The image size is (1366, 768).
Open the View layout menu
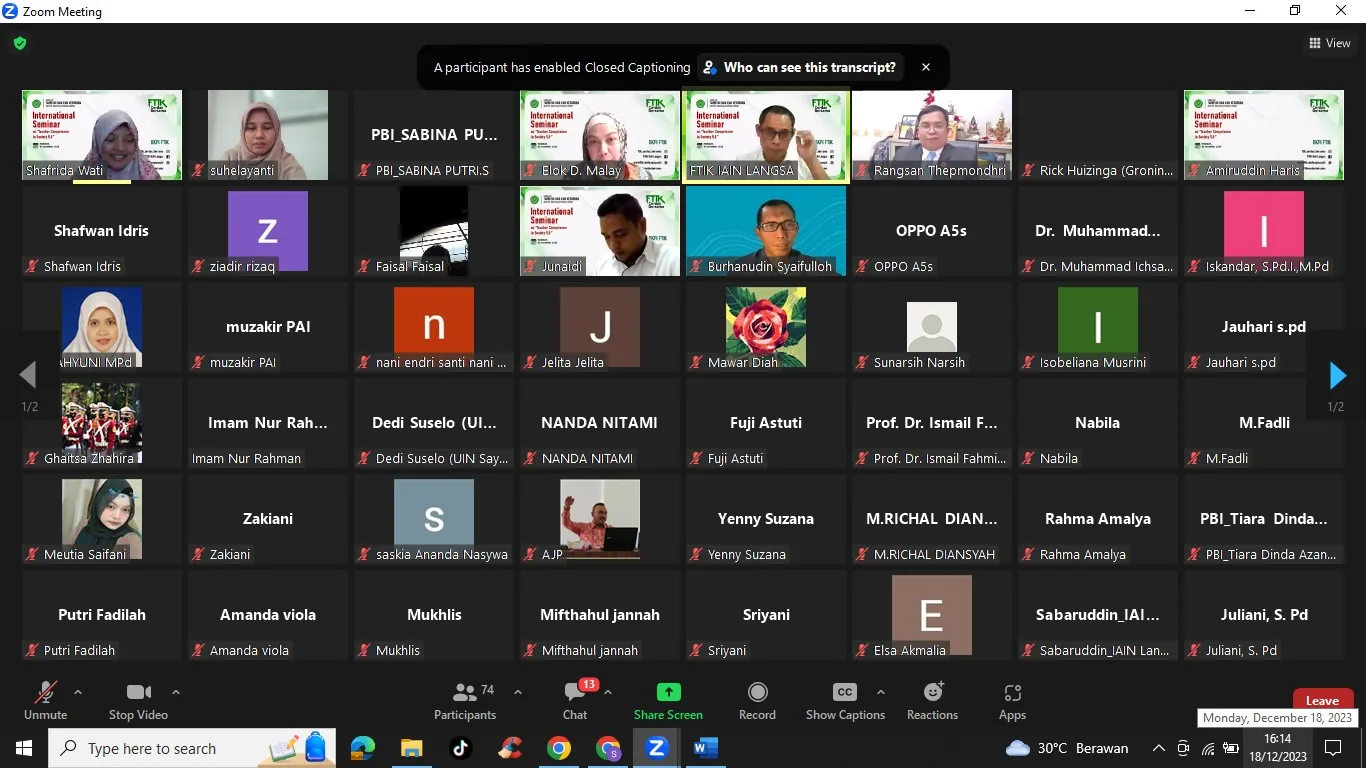tap(1330, 43)
